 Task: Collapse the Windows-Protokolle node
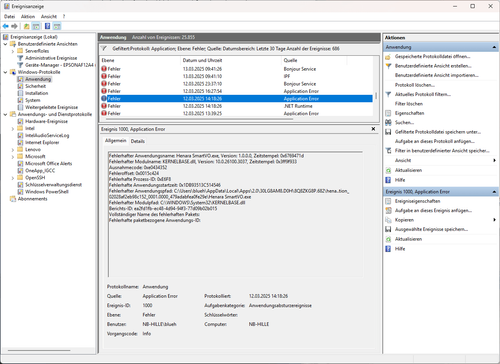(x=5, y=72)
